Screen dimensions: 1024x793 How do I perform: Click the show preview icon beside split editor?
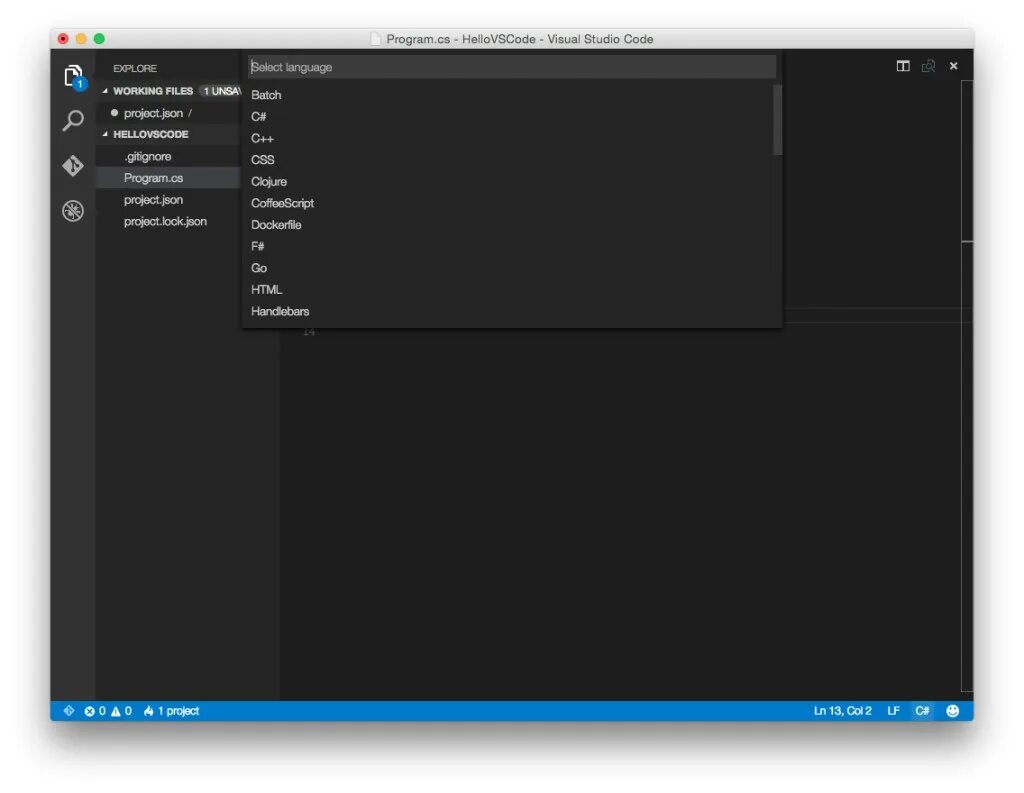click(x=928, y=66)
